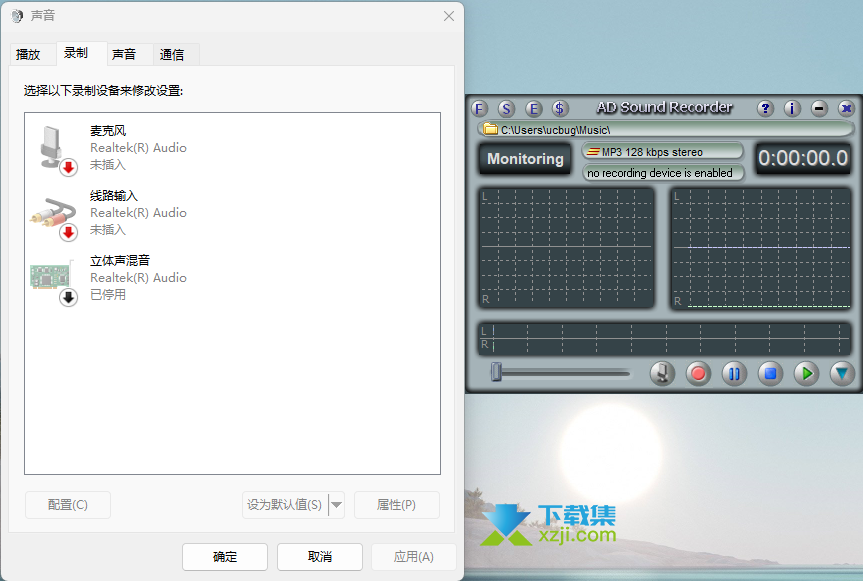The height and width of the screenshot is (581, 863).
Task: Click the 应用(A) button
Action: [x=414, y=557]
